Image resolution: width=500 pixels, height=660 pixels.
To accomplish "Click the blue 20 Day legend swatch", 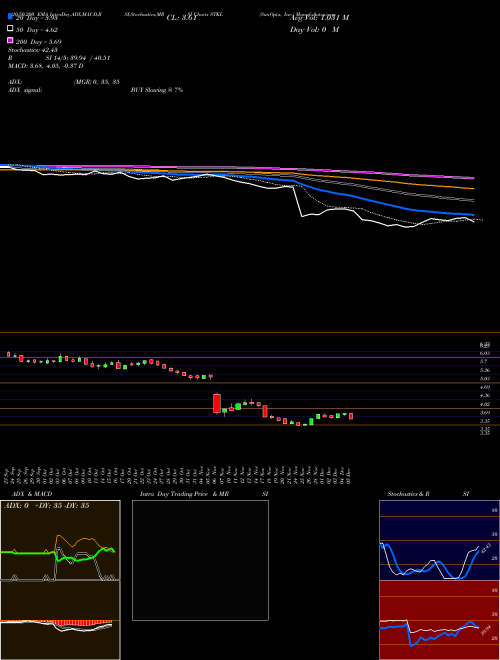I will pyautogui.click(x=10, y=16).
